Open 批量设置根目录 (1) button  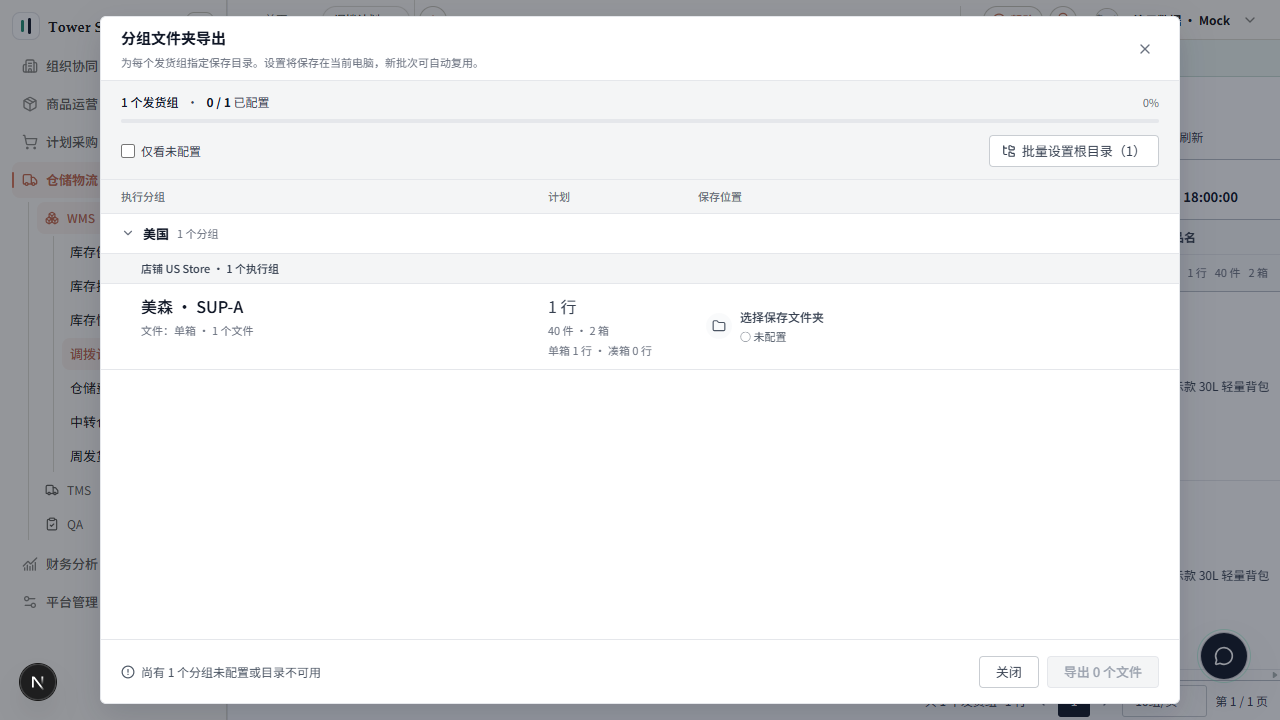pos(1074,151)
